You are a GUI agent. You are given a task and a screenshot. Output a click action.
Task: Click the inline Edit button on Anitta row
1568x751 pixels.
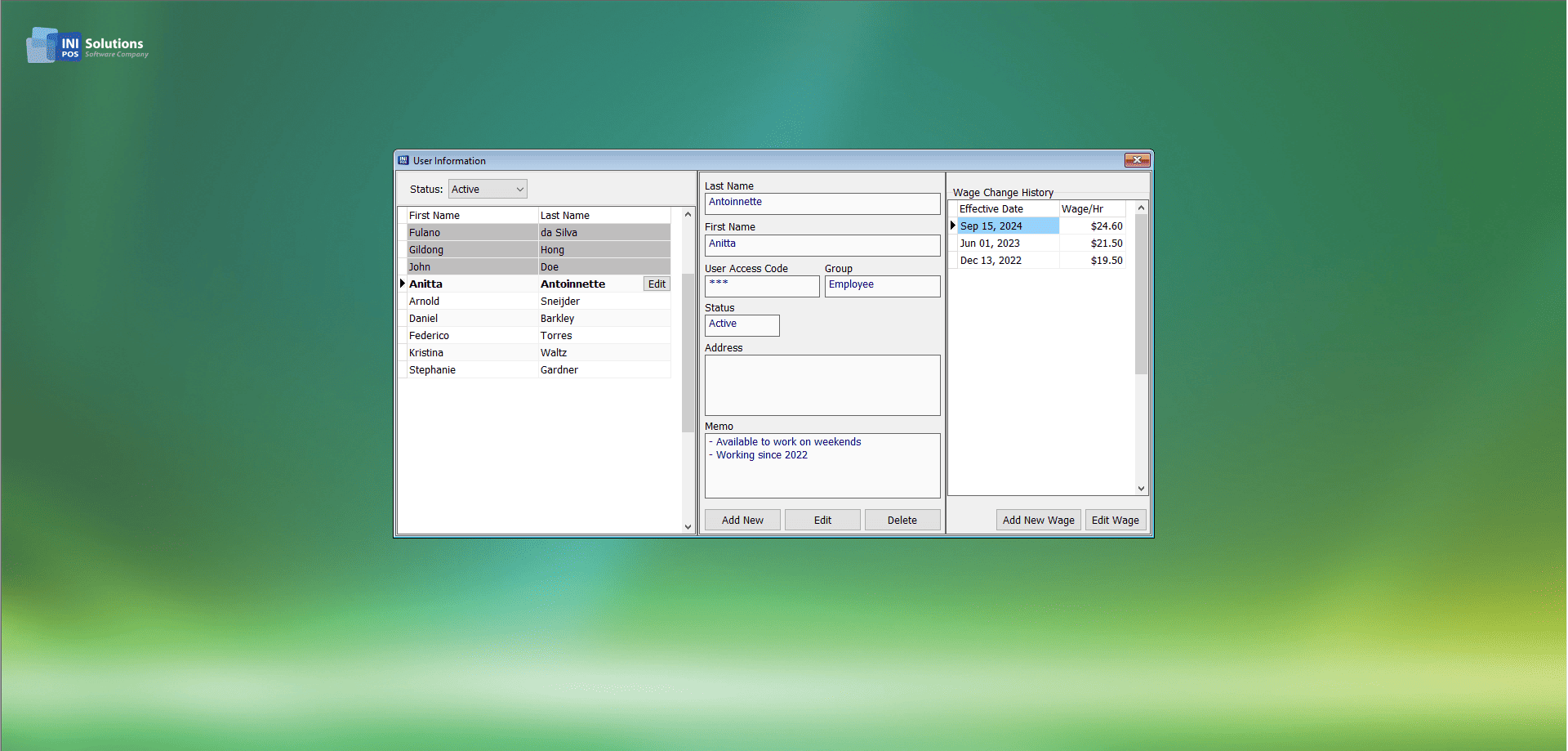(x=657, y=284)
